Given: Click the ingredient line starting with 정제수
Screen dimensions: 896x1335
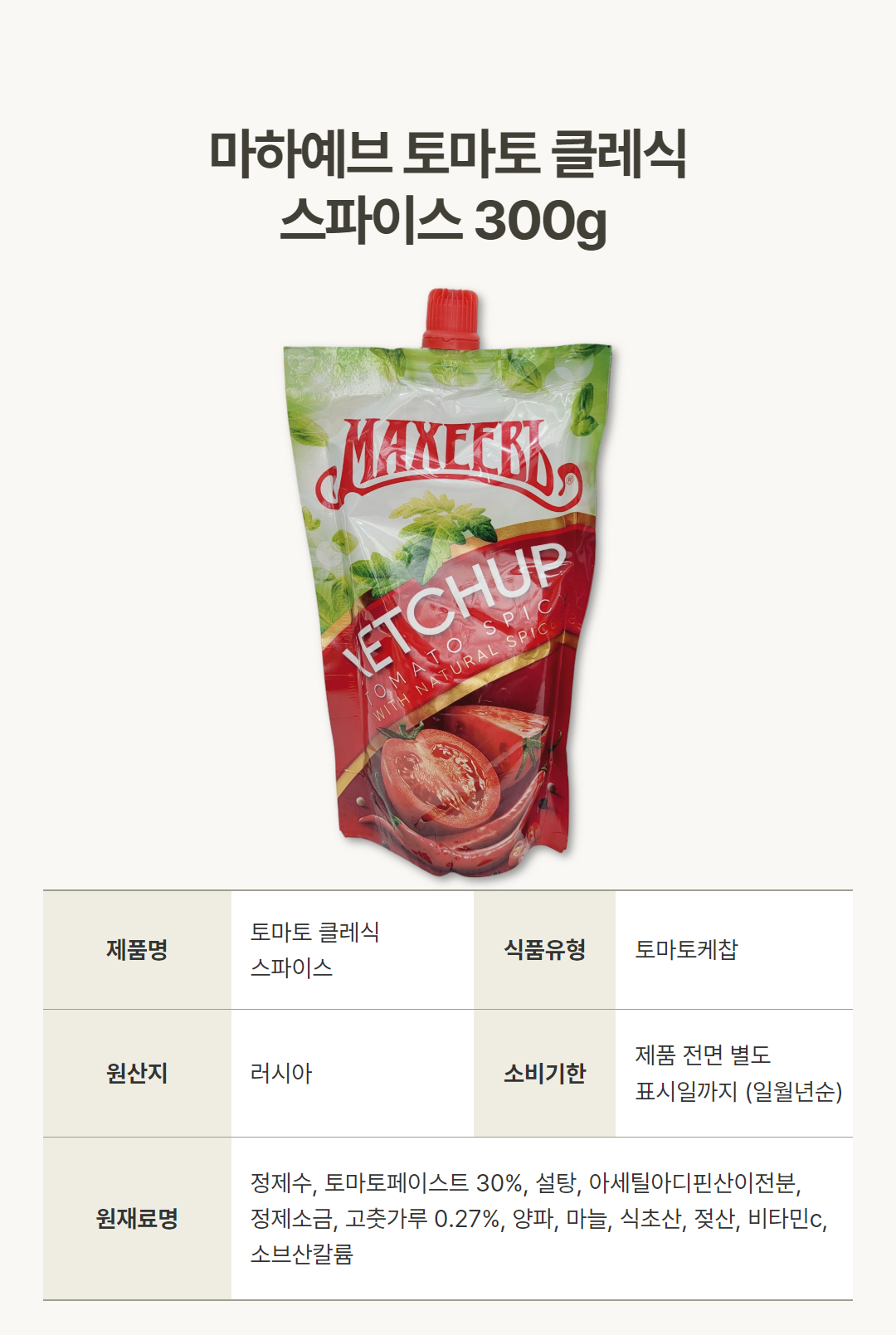Looking at the screenshot, I should [x=526, y=1182].
